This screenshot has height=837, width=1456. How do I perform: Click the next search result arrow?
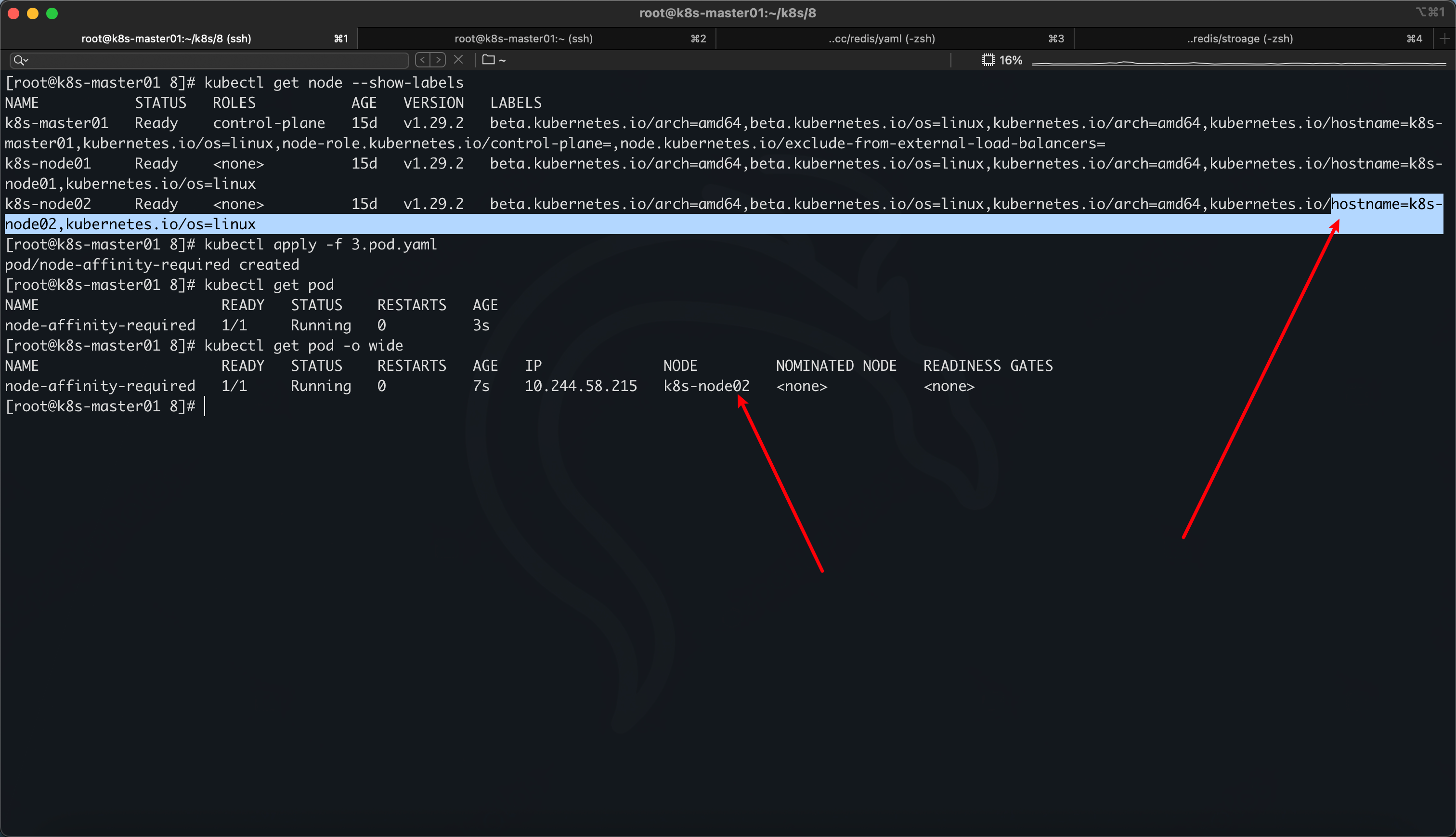point(438,60)
